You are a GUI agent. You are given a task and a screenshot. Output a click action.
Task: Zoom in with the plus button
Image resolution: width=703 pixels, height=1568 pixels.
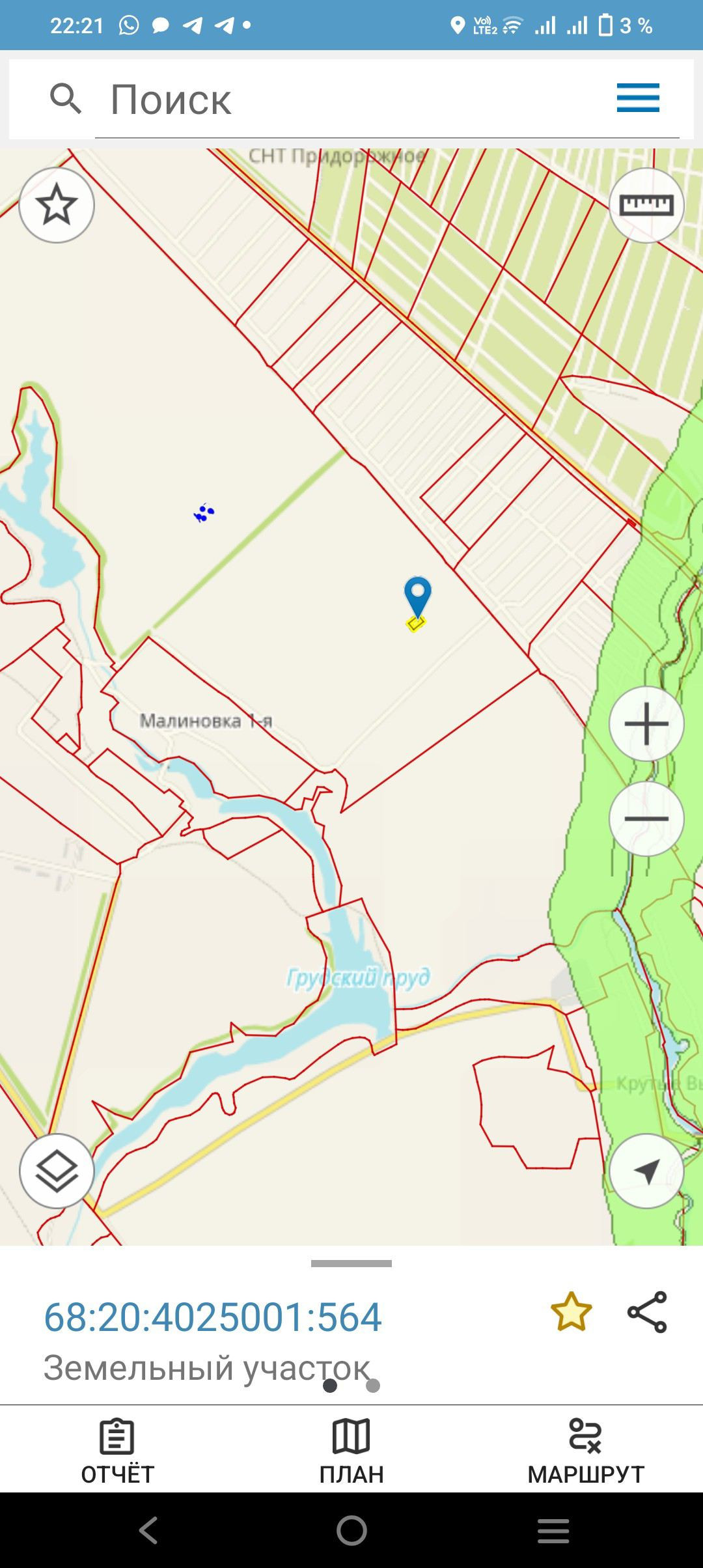pyautogui.click(x=646, y=723)
